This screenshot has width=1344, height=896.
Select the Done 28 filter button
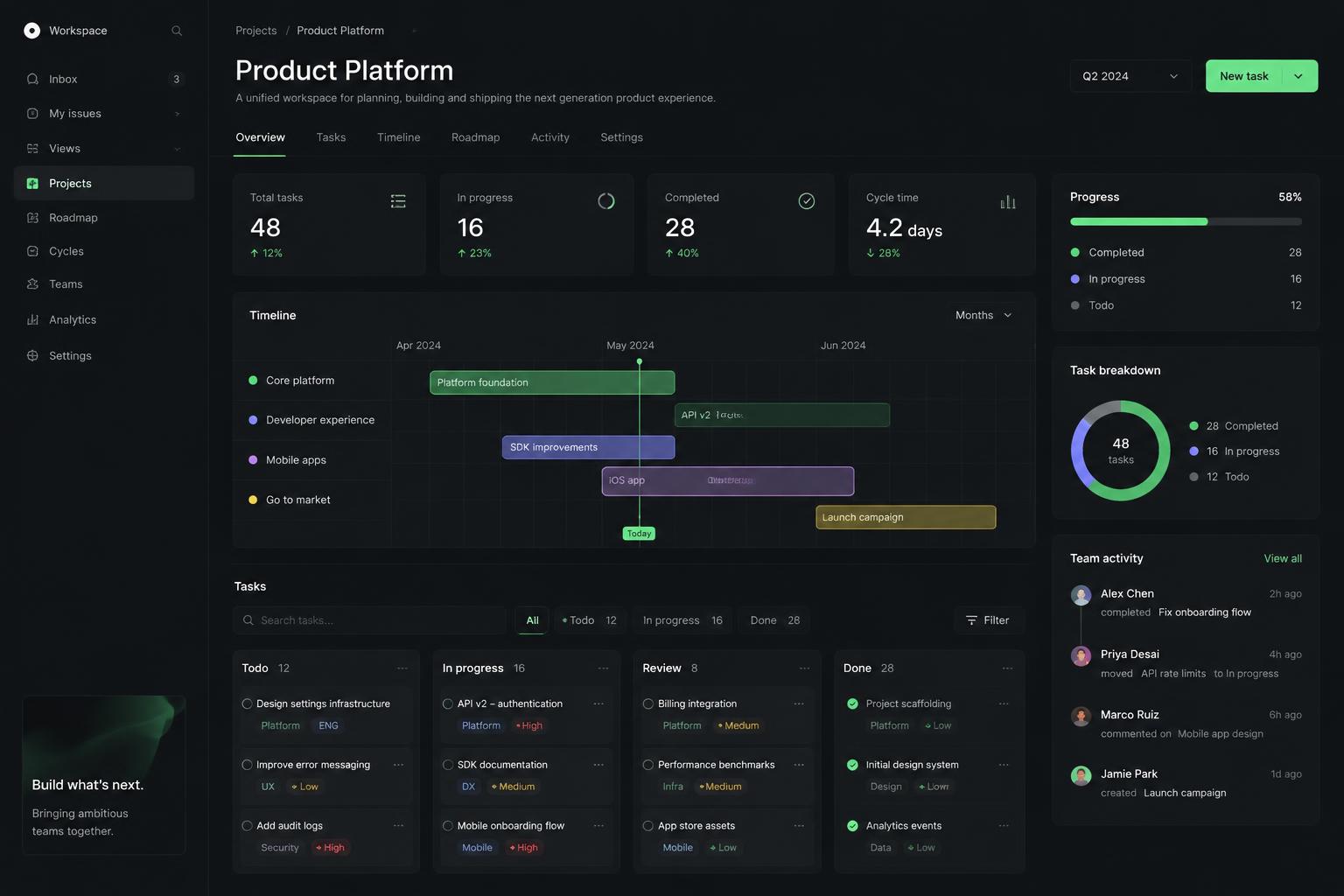point(775,620)
